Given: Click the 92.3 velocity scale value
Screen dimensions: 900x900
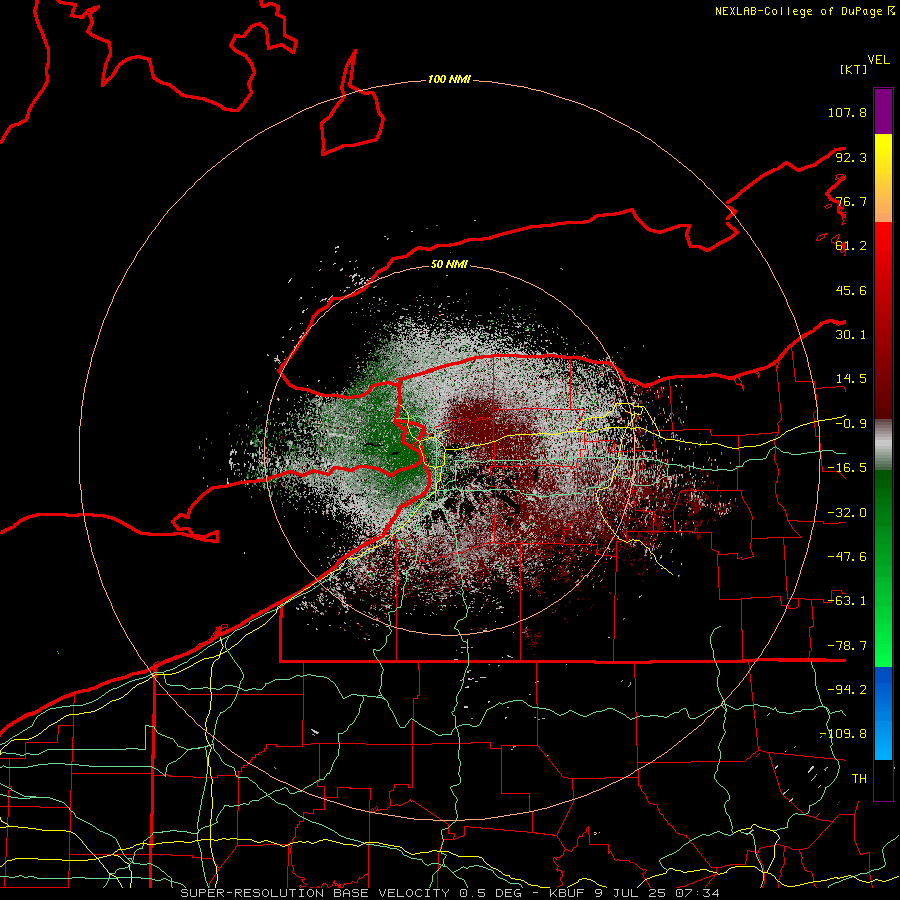Looking at the screenshot, I should tap(851, 157).
